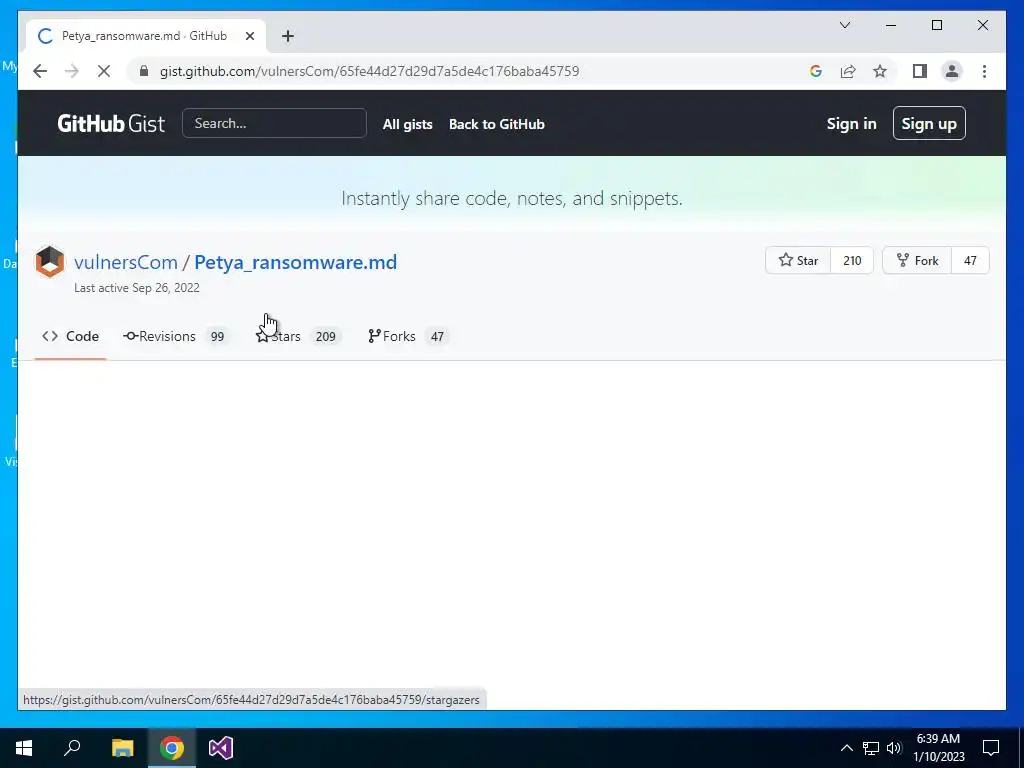This screenshot has height=768, width=1024.
Task: Click Chrome icon in taskbar
Action: pyautogui.click(x=172, y=748)
